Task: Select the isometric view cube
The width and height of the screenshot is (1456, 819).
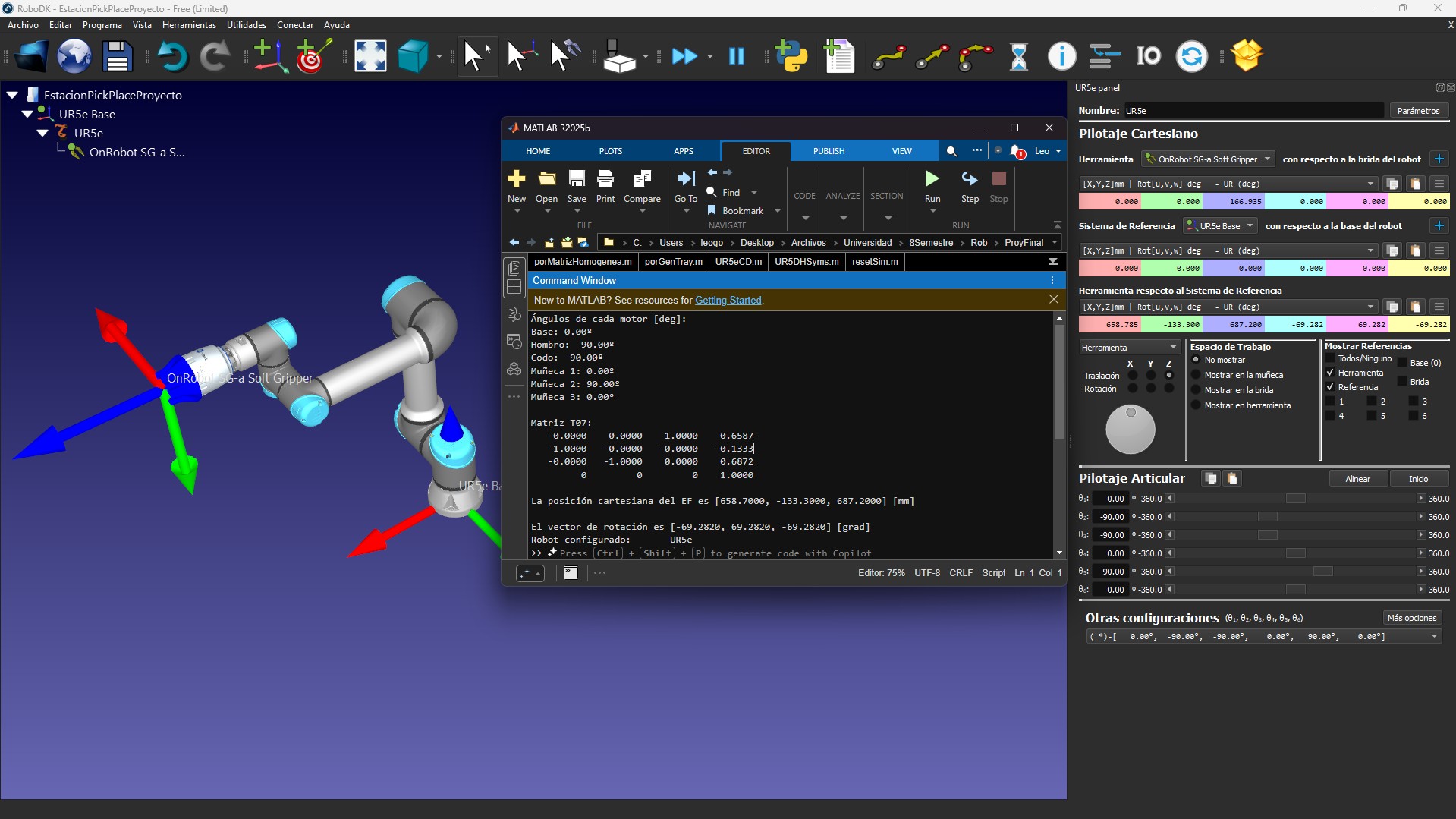Action: click(x=414, y=56)
